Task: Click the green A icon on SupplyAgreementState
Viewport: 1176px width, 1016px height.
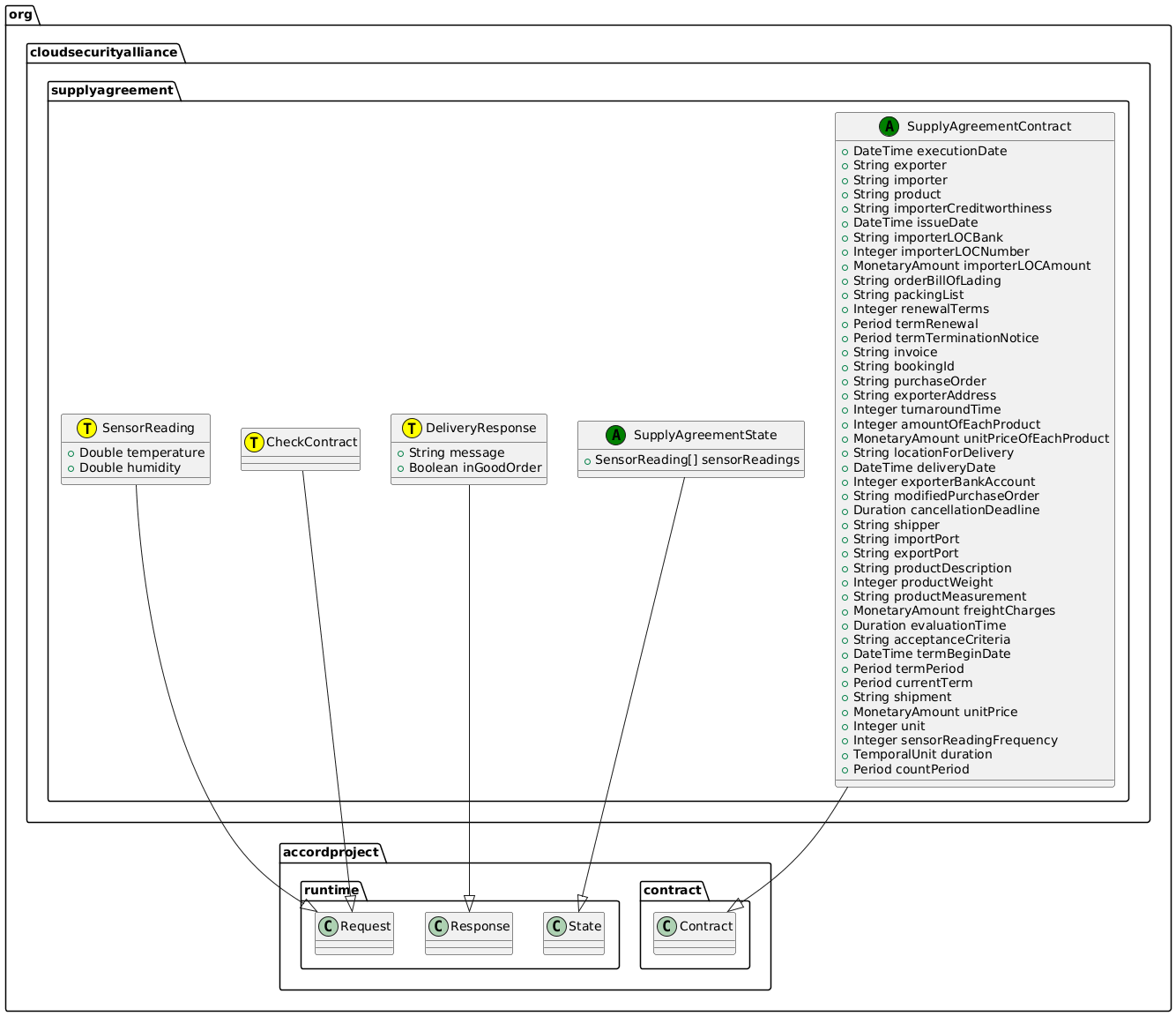Action: (x=617, y=435)
